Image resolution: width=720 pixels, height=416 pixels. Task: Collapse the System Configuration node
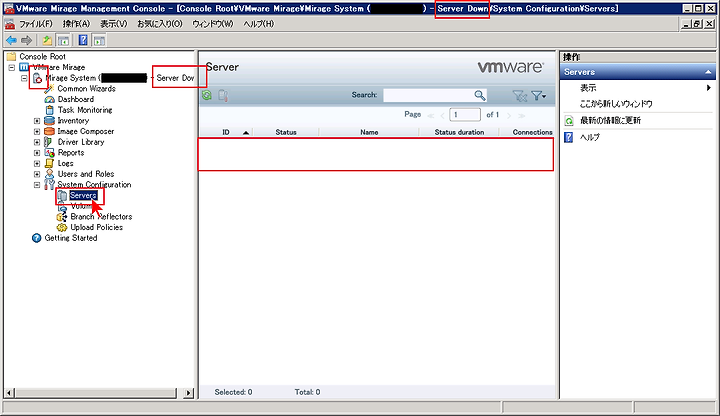[37, 185]
